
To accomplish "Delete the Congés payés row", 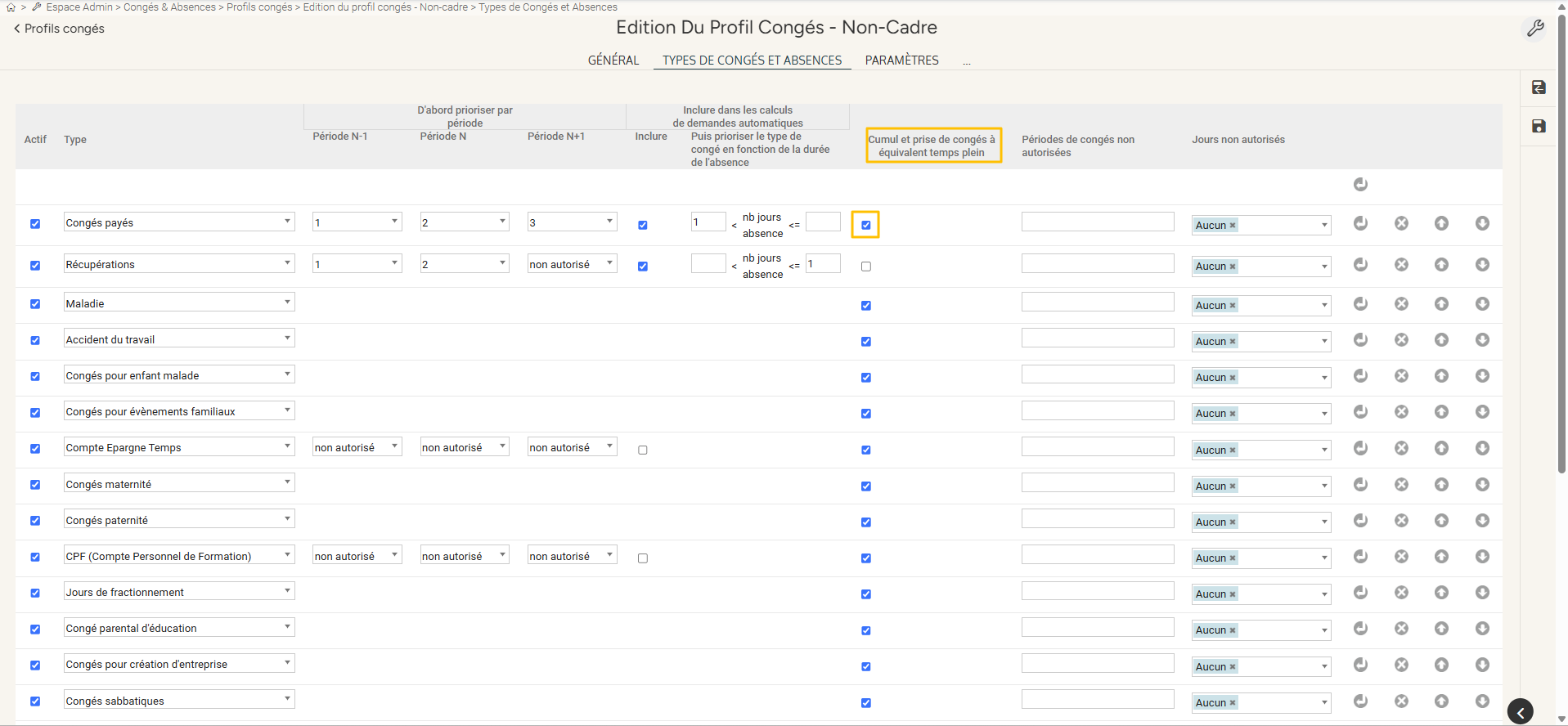I will tap(1401, 223).
